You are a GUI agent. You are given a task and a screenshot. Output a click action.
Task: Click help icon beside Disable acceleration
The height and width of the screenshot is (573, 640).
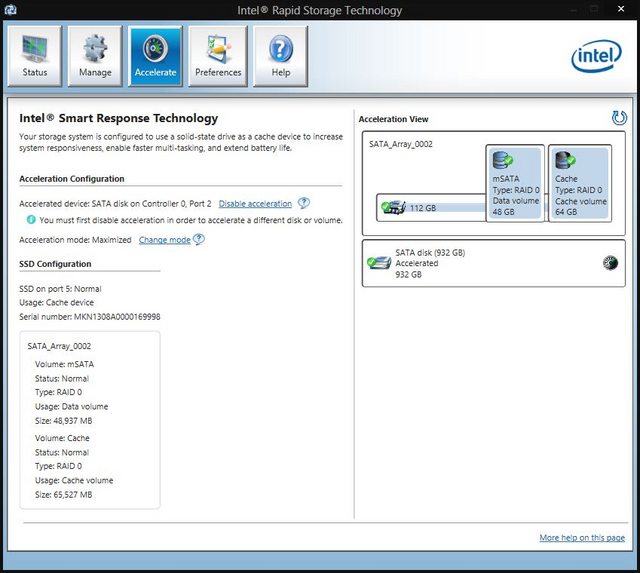(x=304, y=202)
